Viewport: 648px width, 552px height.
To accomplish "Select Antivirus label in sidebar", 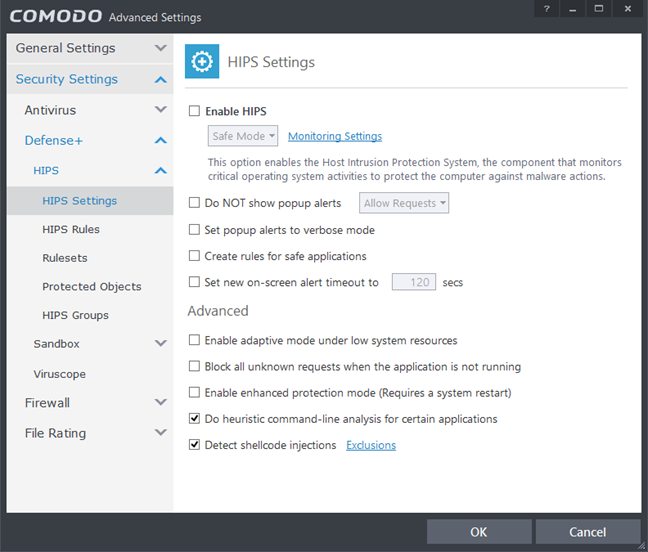I will pyautogui.click(x=50, y=110).
